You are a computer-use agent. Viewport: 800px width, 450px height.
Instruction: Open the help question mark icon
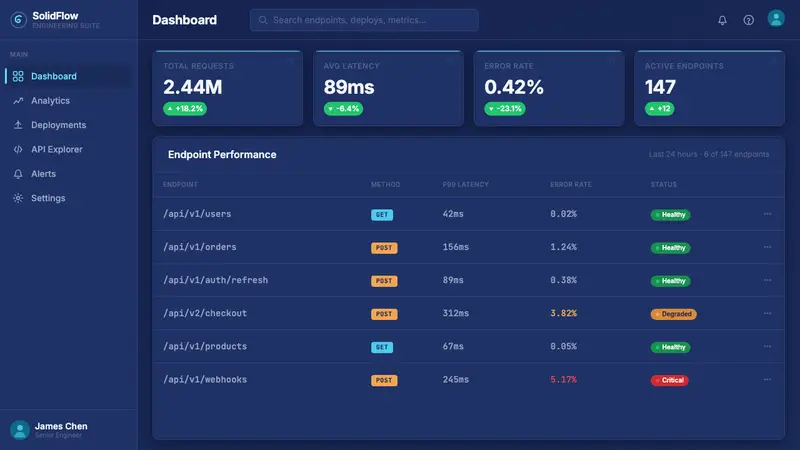coord(748,20)
